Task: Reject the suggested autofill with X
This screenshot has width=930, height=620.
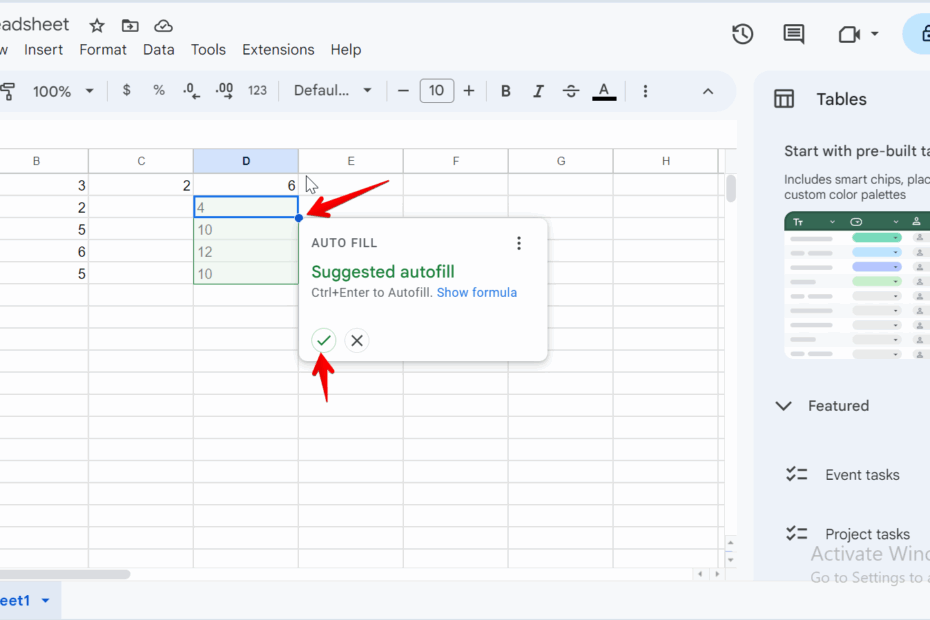Action: (x=356, y=341)
